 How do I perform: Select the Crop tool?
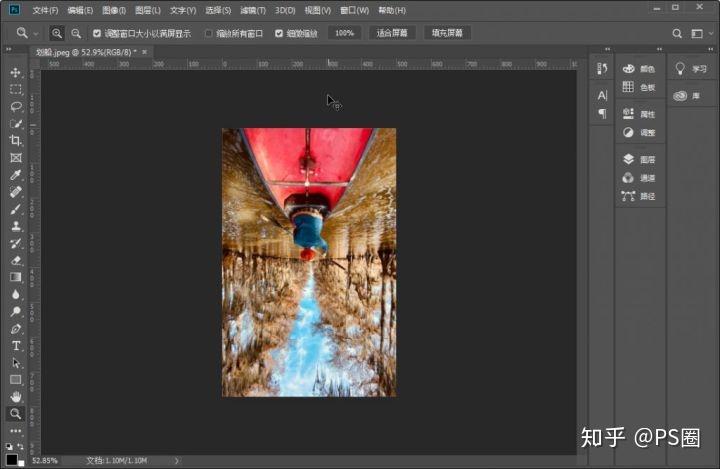point(16,141)
